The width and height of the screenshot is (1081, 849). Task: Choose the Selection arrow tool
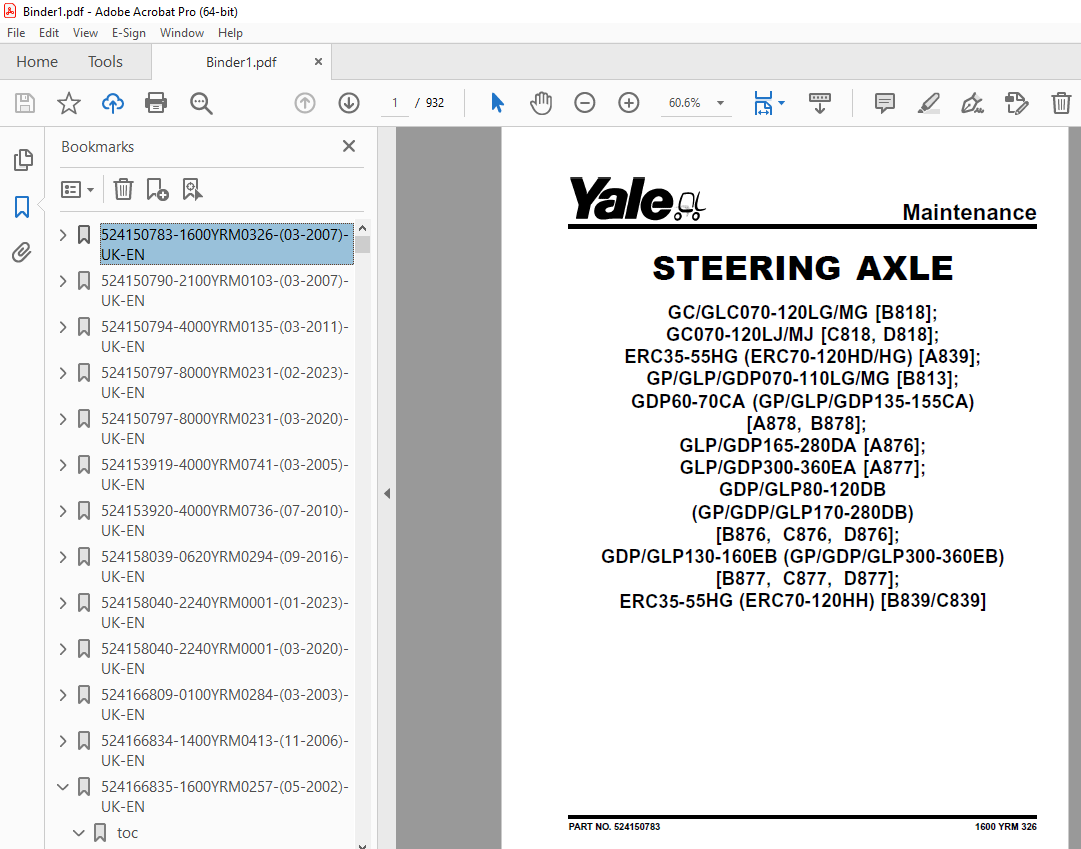click(x=497, y=103)
